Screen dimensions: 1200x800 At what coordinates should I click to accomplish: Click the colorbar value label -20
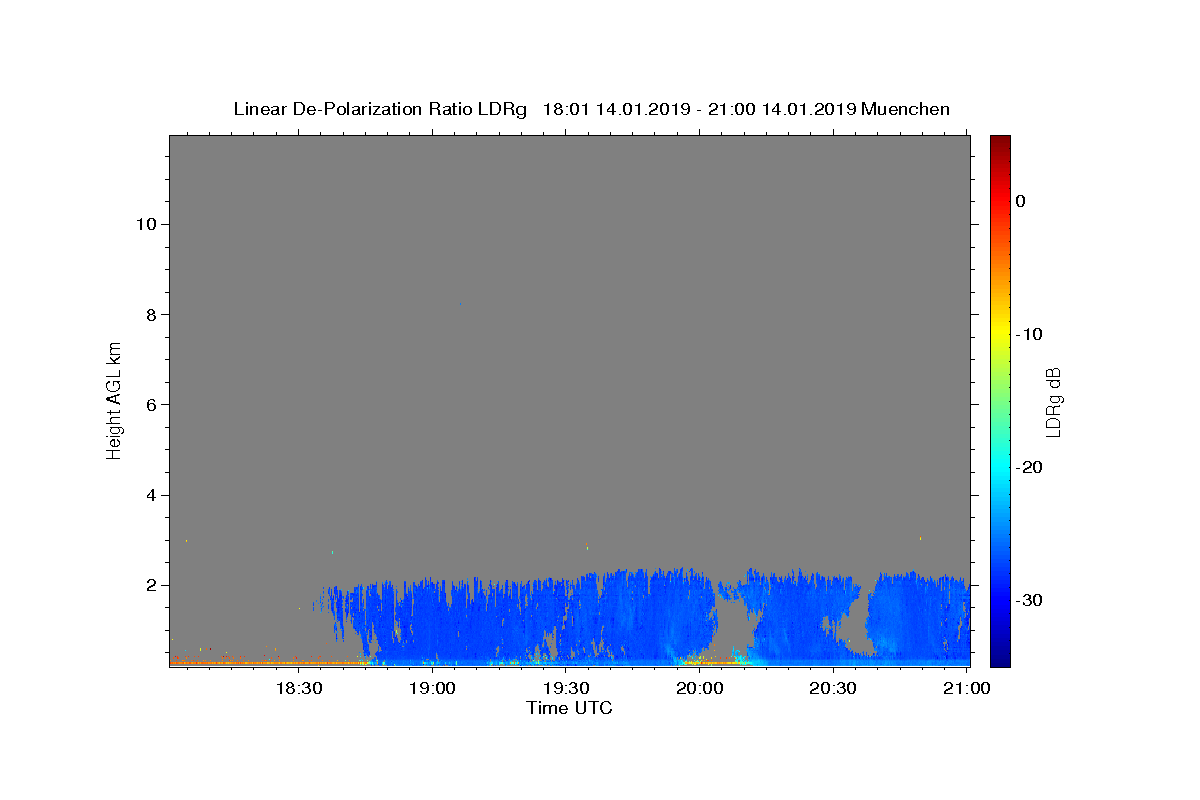click(1029, 467)
